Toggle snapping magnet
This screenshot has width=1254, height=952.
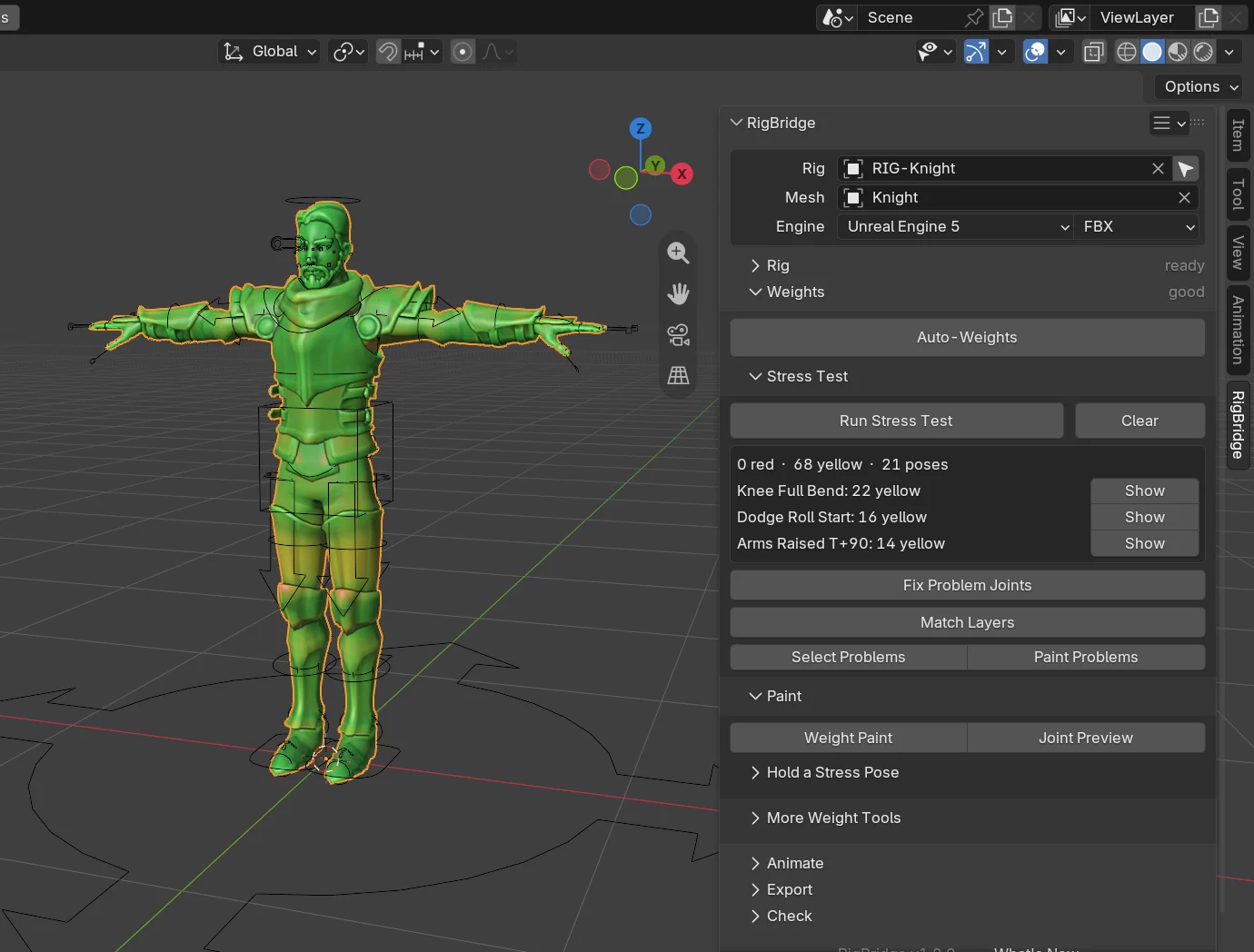coord(388,52)
